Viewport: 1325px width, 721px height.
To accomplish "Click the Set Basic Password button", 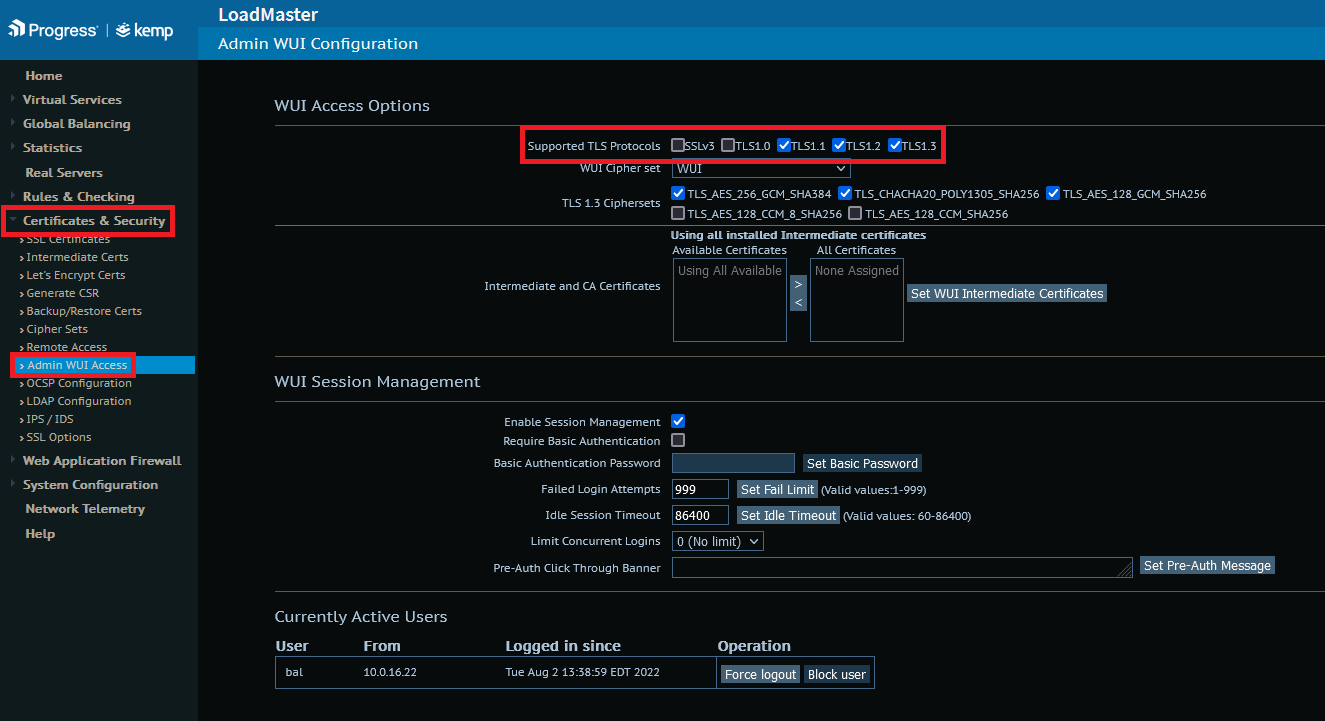I will pyautogui.click(x=862, y=463).
